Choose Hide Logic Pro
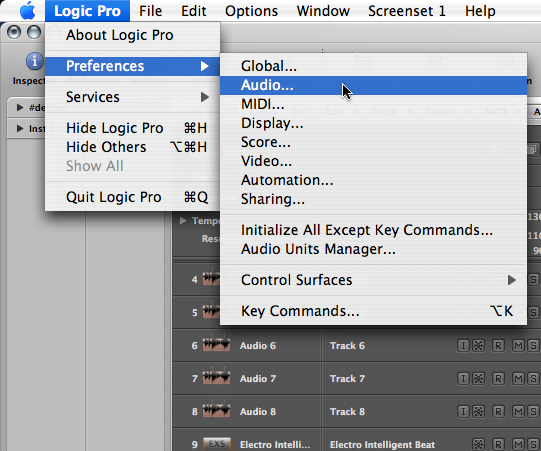Screen dimensions: 541x451 pyautogui.click(x=132, y=128)
